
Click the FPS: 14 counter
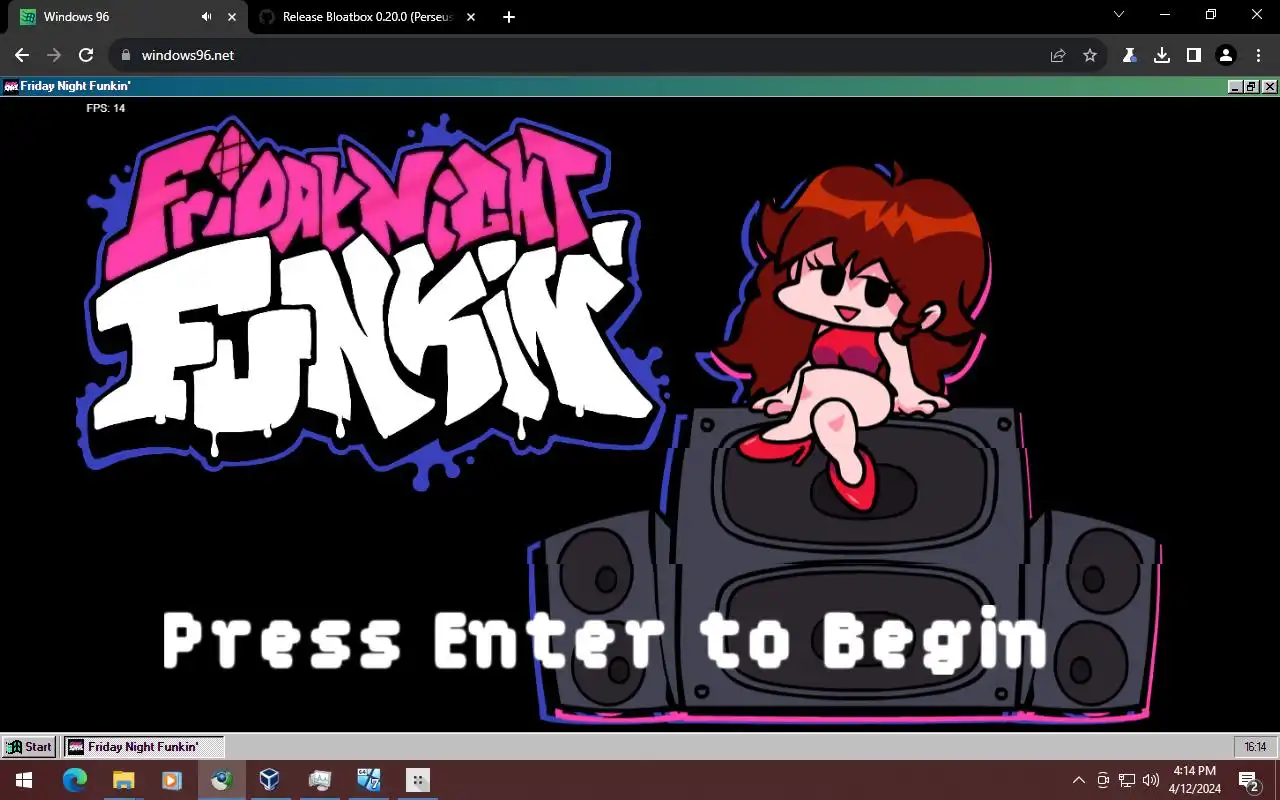click(x=105, y=108)
